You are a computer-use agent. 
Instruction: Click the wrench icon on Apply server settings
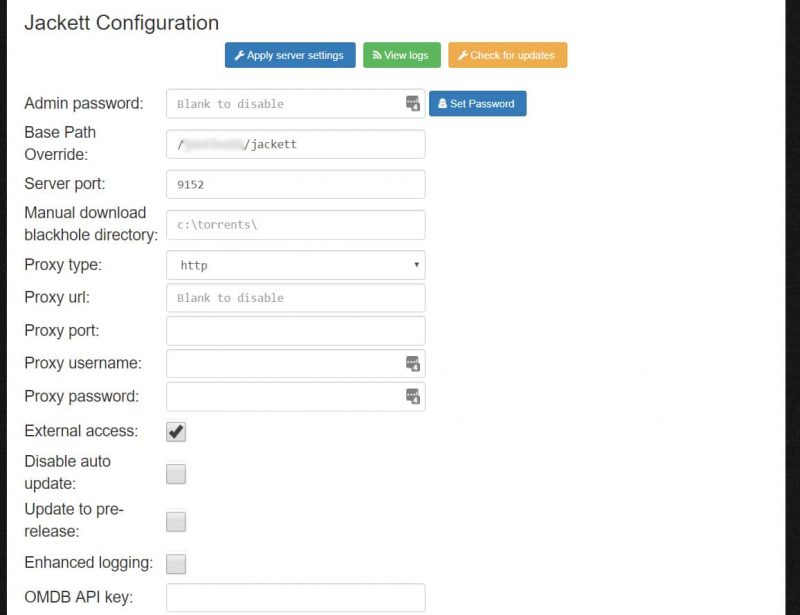click(x=238, y=55)
